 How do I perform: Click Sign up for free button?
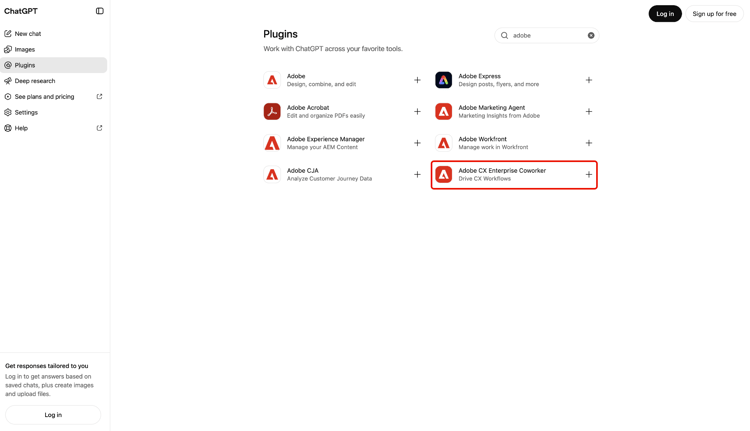(714, 14)
